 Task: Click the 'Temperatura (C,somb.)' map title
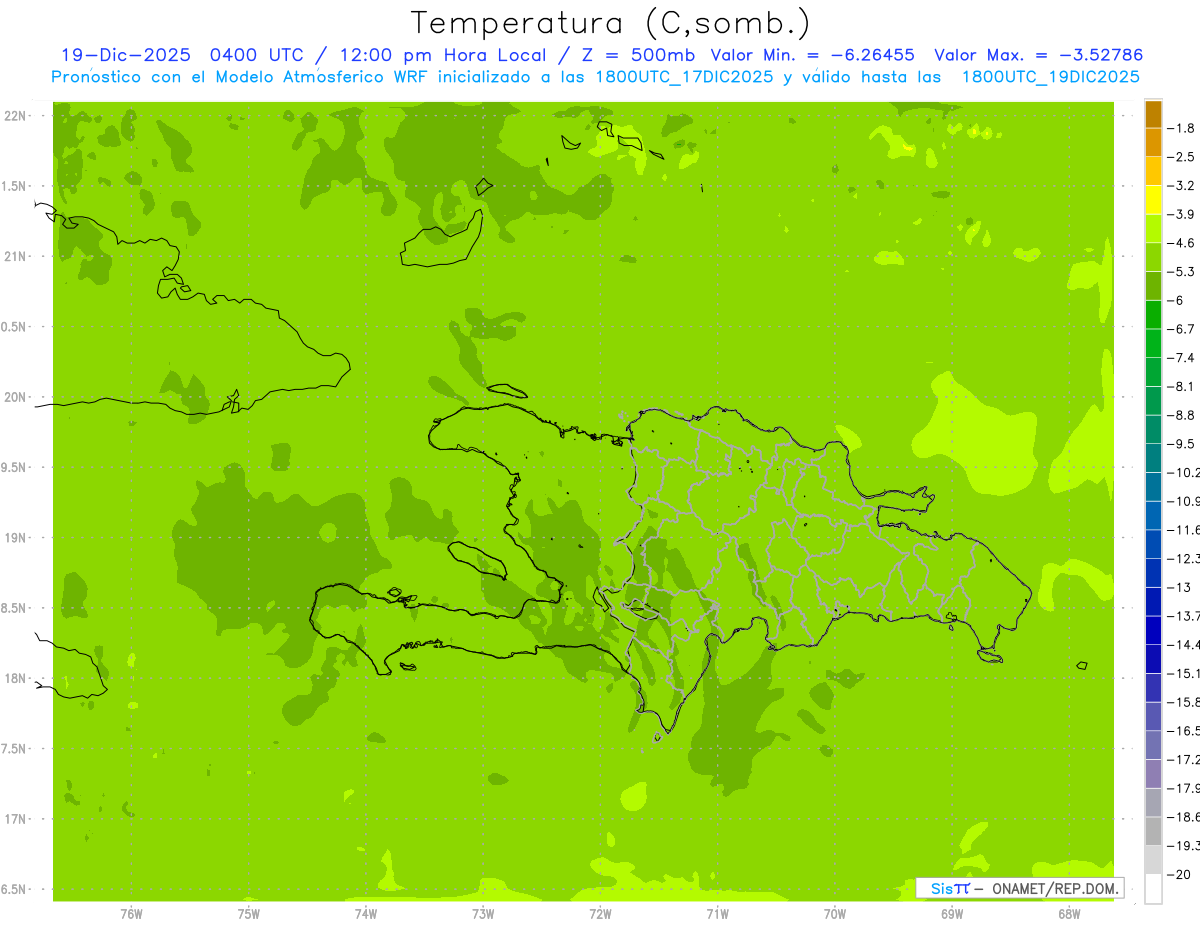(611, 23)
